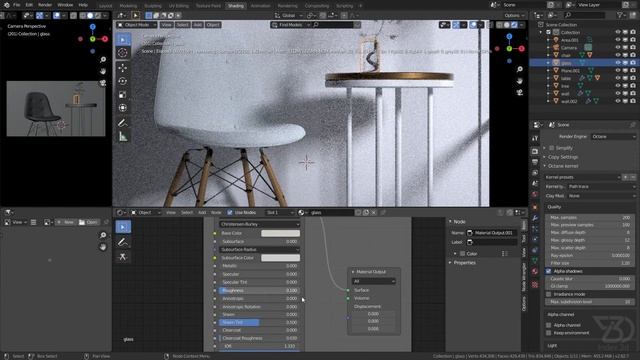Click the Subsurface Color swatch
The width and height of the screenshot is (640, 360).
tap(280, 258)
